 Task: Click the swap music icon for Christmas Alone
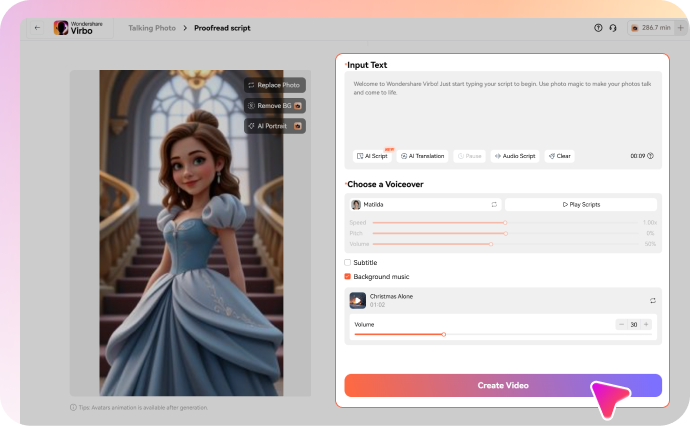tap(653, 301)
